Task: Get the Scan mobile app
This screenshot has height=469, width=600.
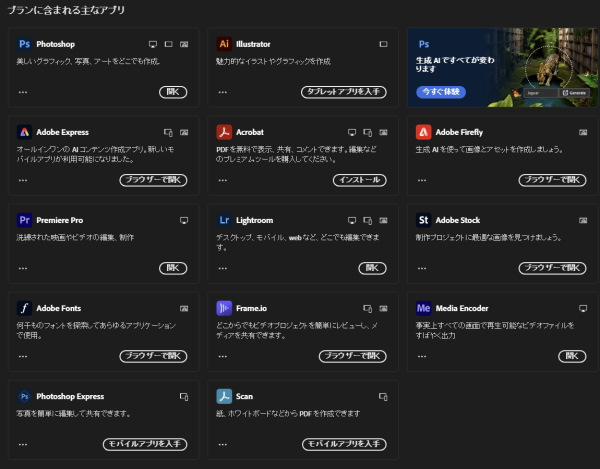Action: click(x=344, y=444)
